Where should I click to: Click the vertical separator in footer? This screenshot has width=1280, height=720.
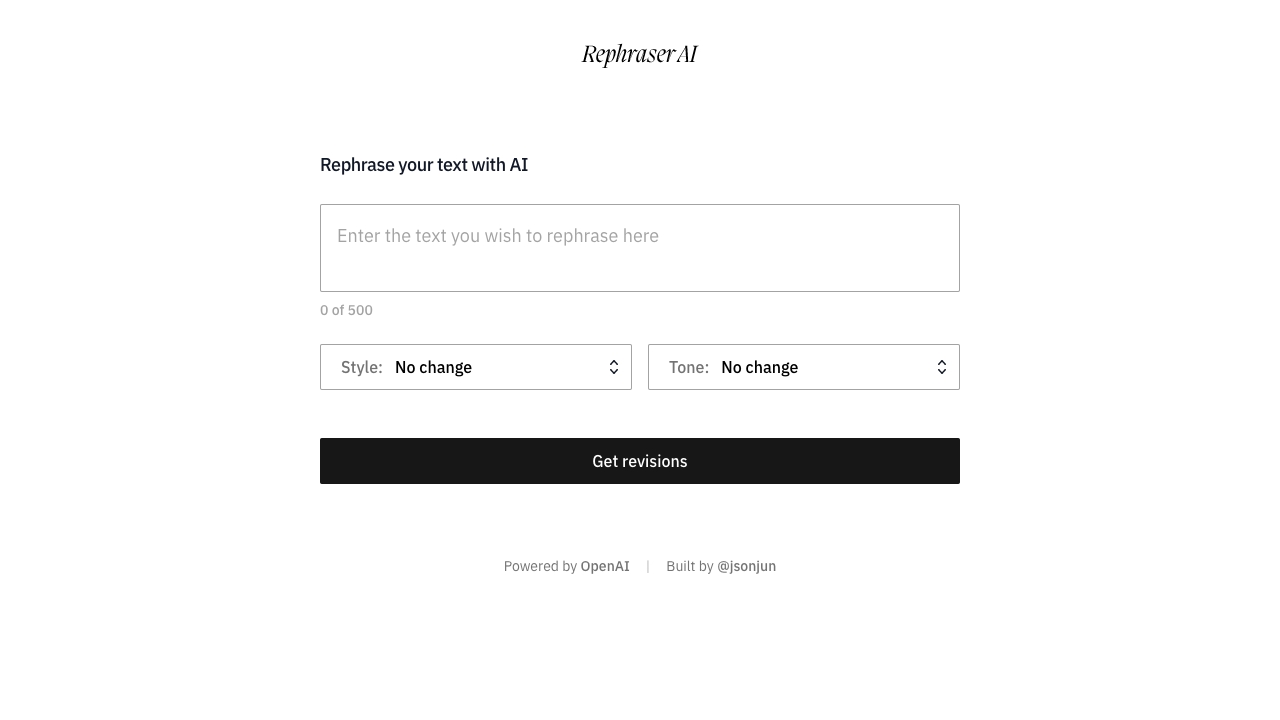click(648, 566)
